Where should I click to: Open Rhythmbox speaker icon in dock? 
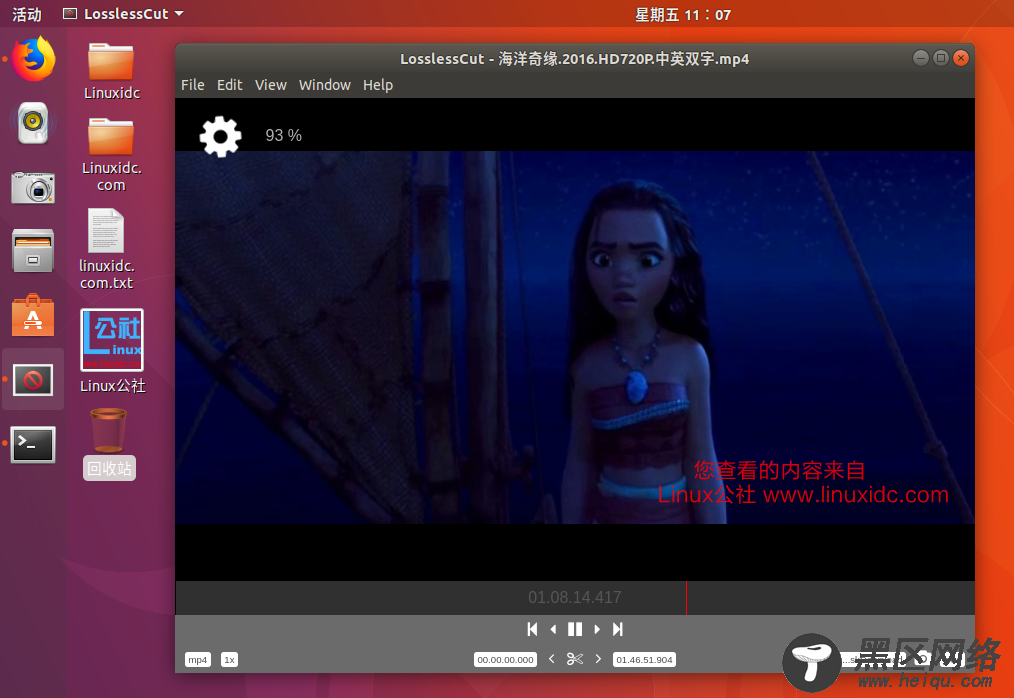[33, 122]
